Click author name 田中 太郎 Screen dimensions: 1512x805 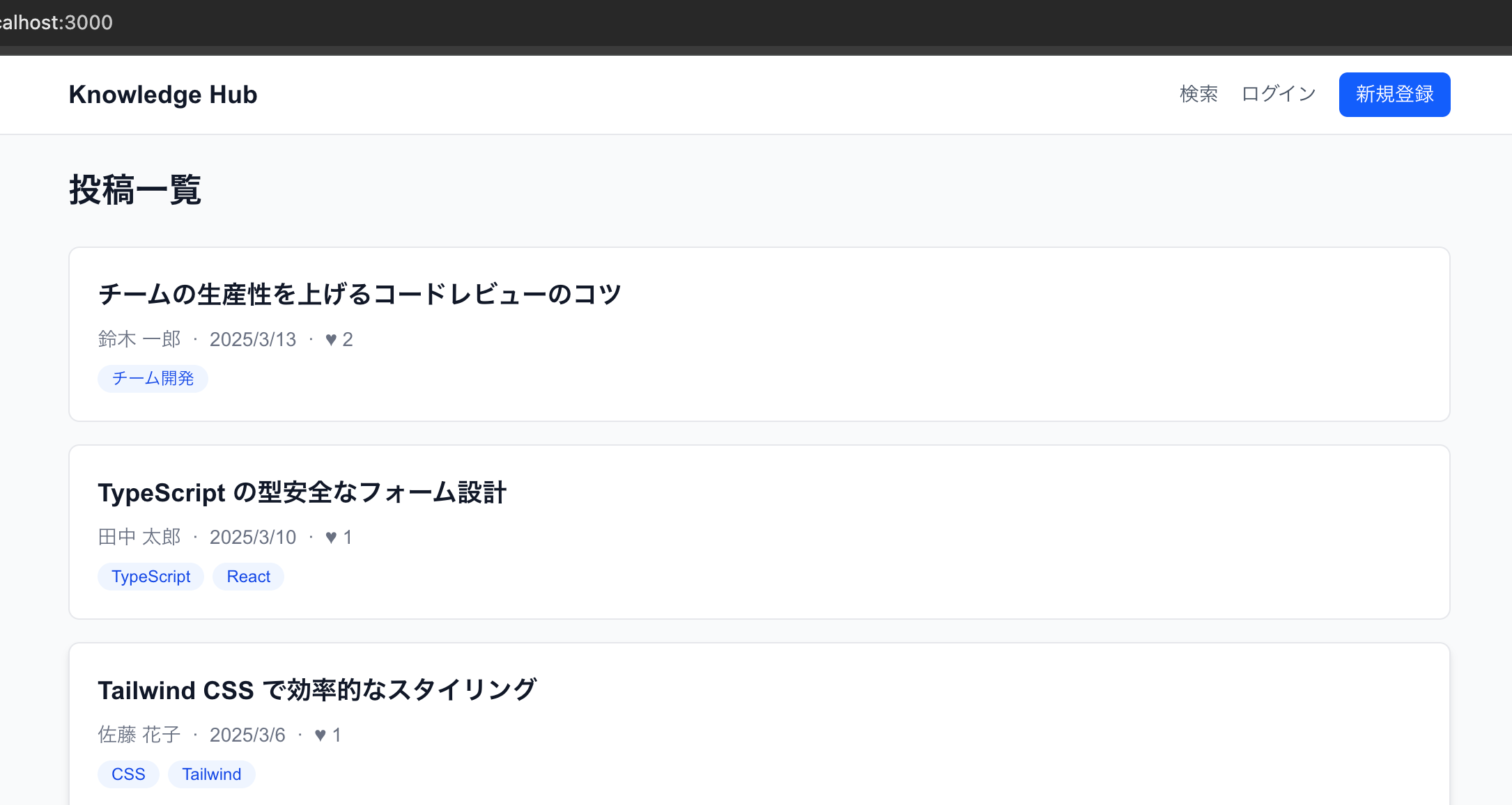click(x=139, y=537)
